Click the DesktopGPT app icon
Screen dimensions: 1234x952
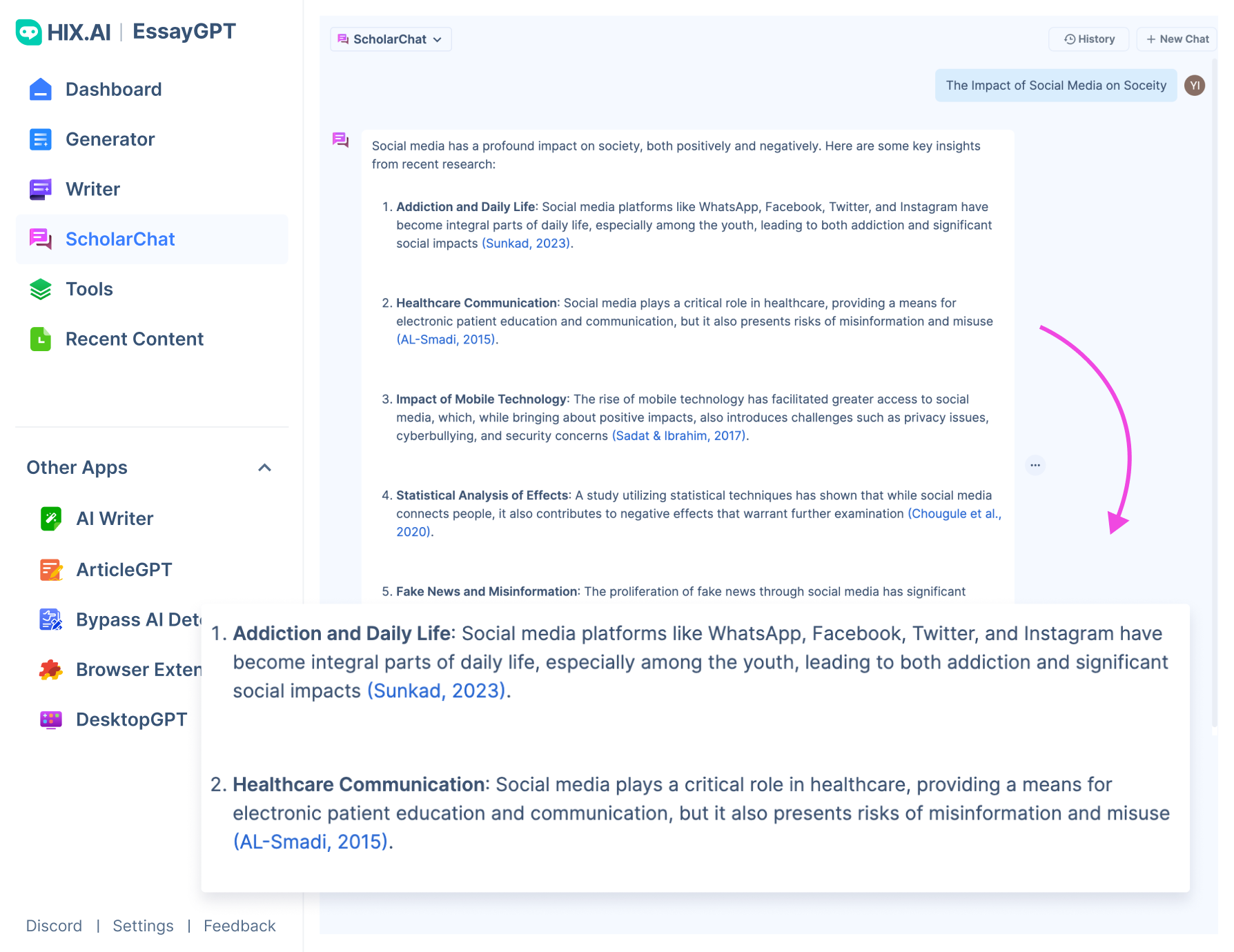(51, 720)
